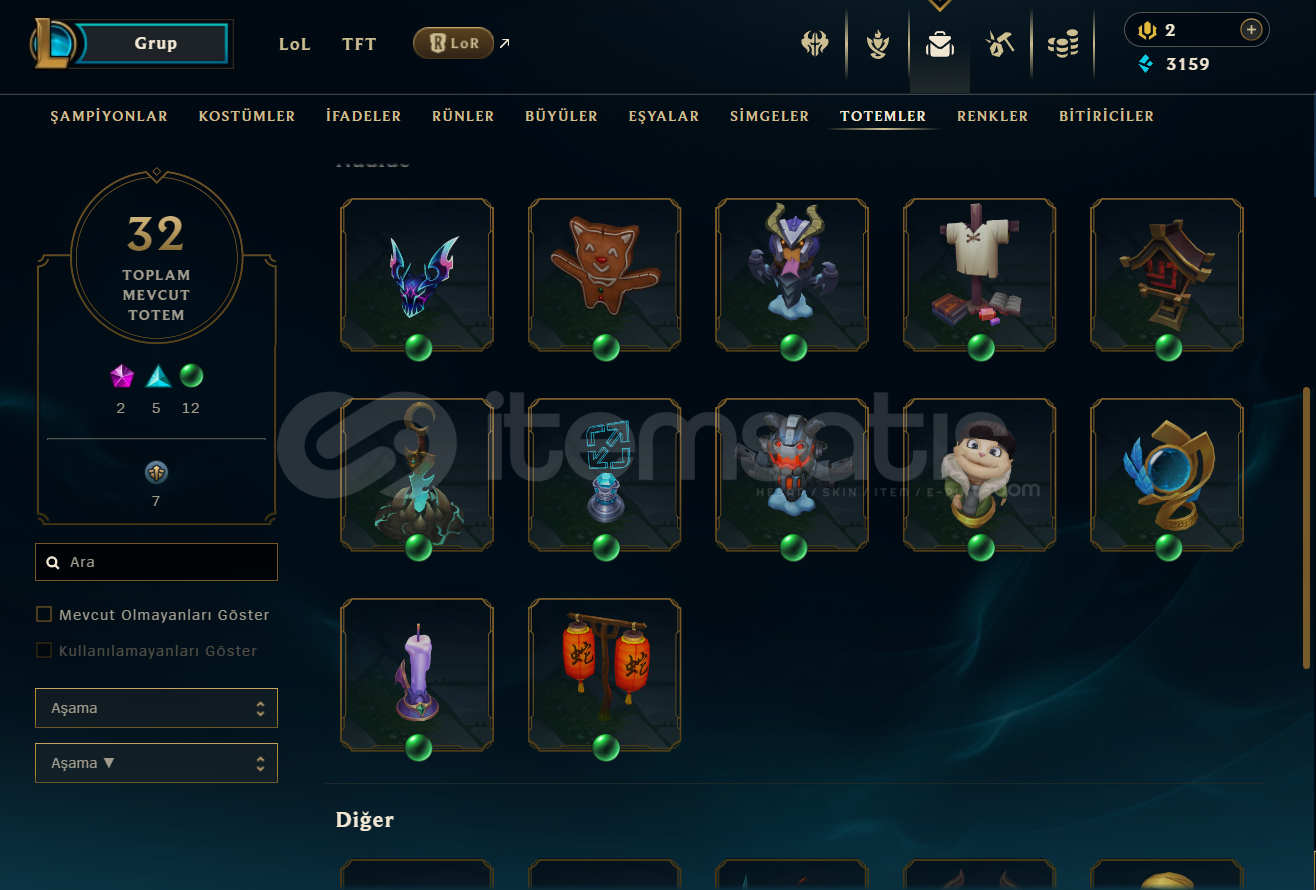Screen dimensions: 1316x890
Task: Click the League client logo icon
Action: [50, 43]
